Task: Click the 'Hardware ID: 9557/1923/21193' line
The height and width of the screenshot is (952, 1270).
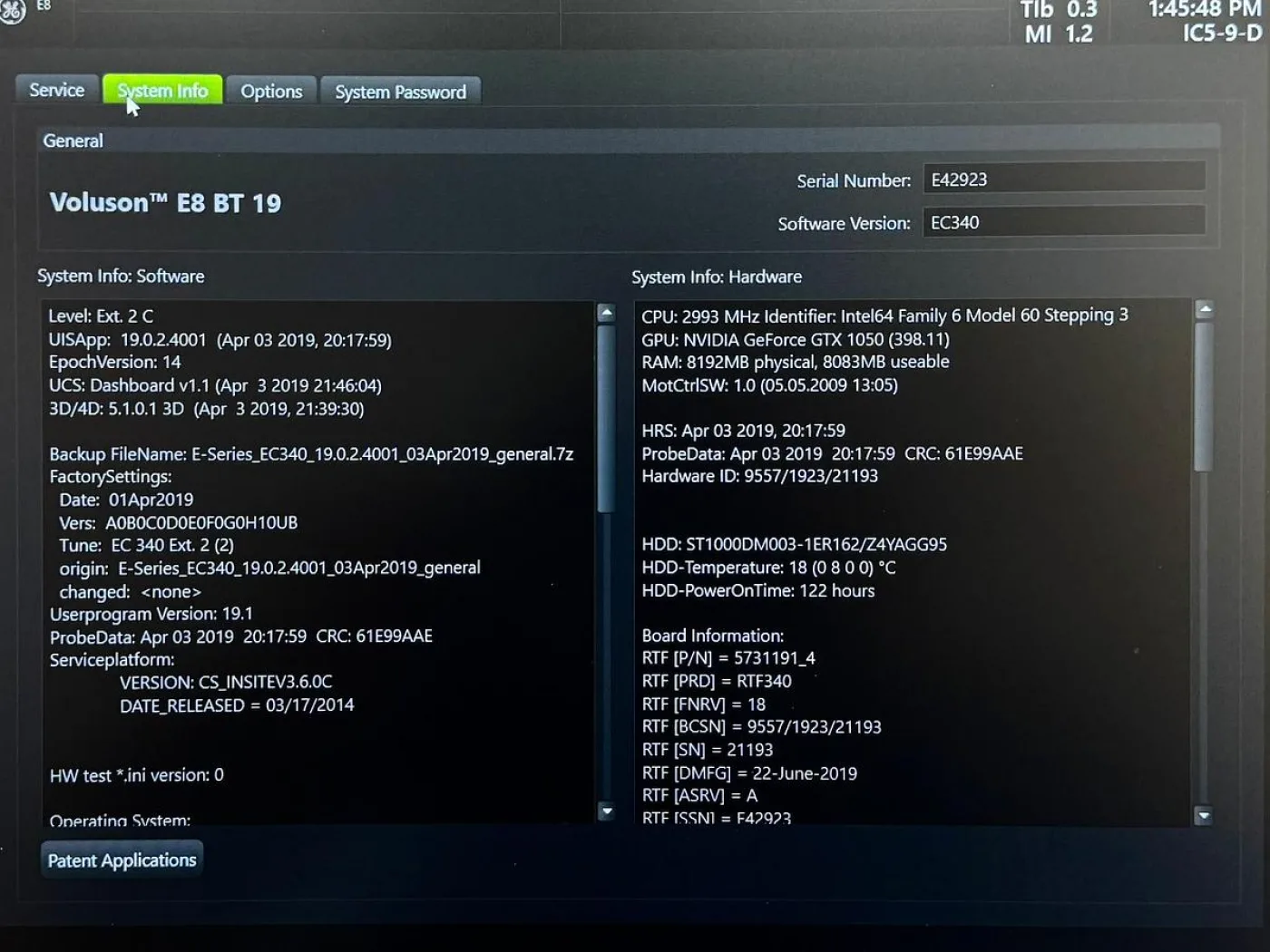Action: pyautogui.click(x=759, y=476)
